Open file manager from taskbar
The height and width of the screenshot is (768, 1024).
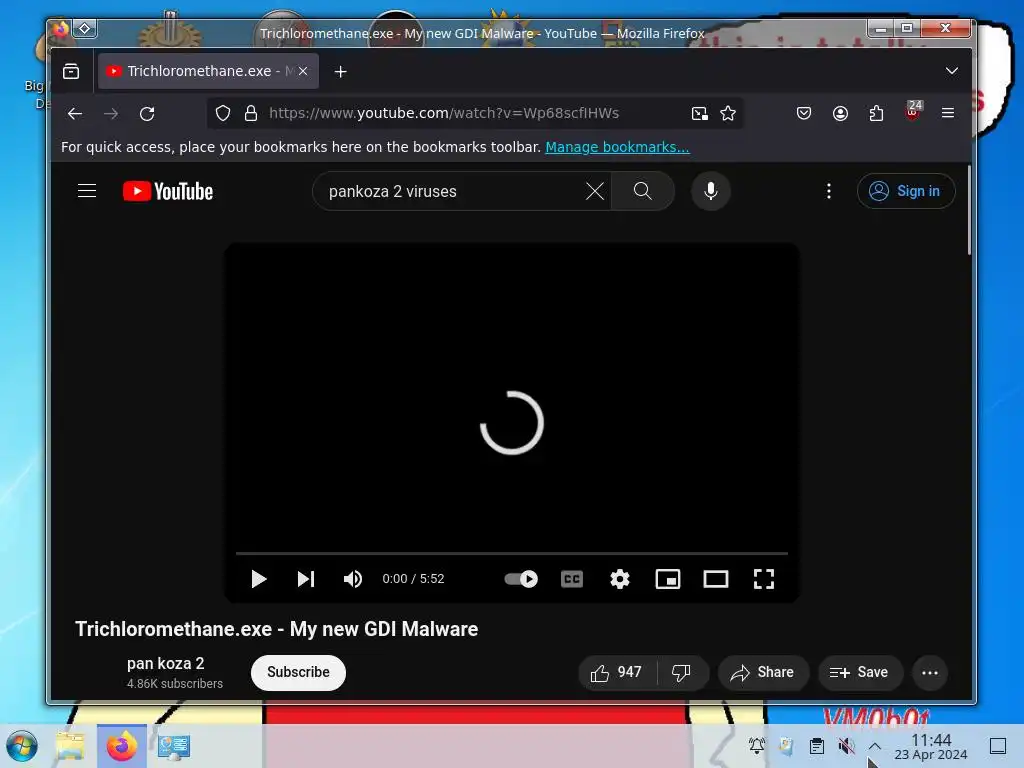pos(70,746)
